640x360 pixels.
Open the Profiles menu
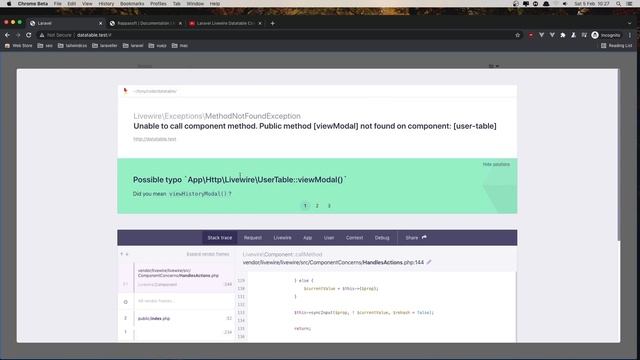pyautogui.click(x=158, y=4)
